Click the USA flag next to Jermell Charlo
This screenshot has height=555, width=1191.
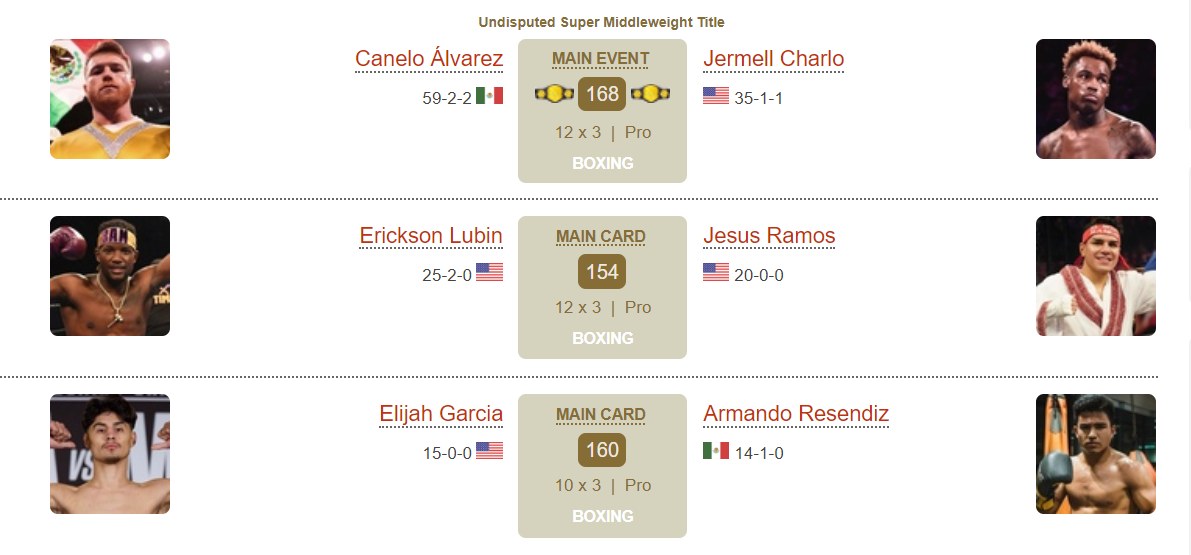pos(716,96)
